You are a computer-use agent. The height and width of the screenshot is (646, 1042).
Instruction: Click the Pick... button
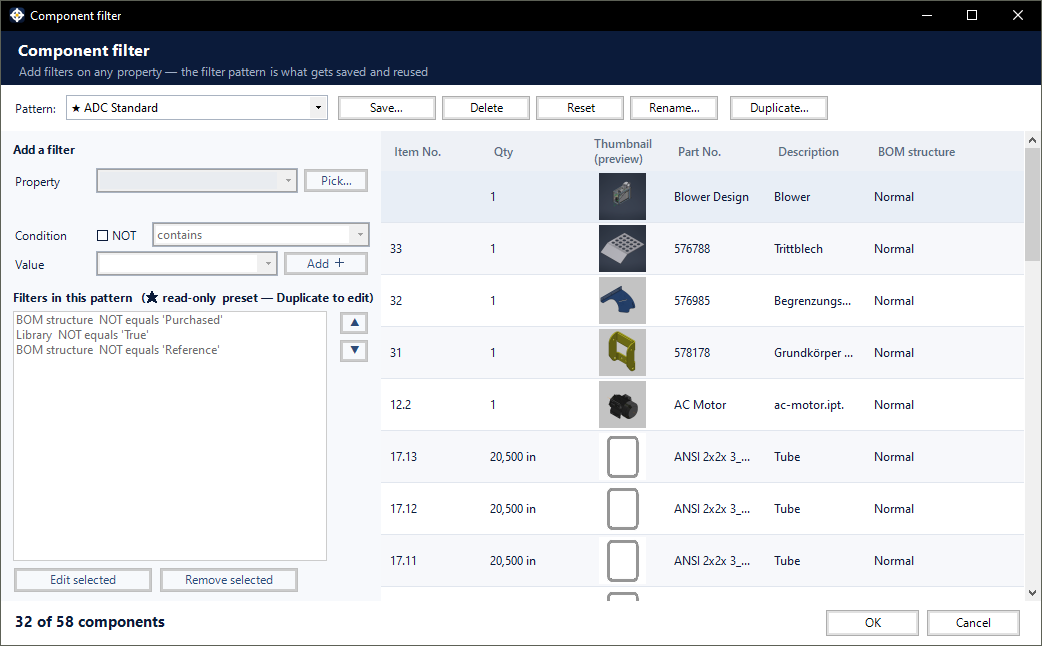click(336, 181)
